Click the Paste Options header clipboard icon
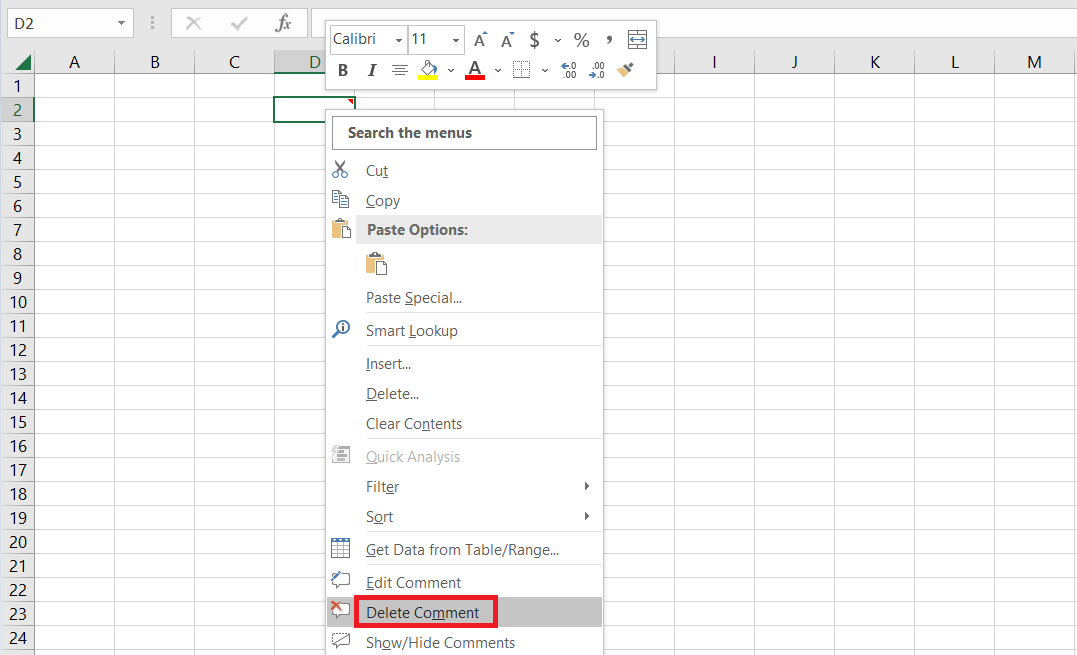Screen dimensions: 1077x655 (x=341, y=229)
